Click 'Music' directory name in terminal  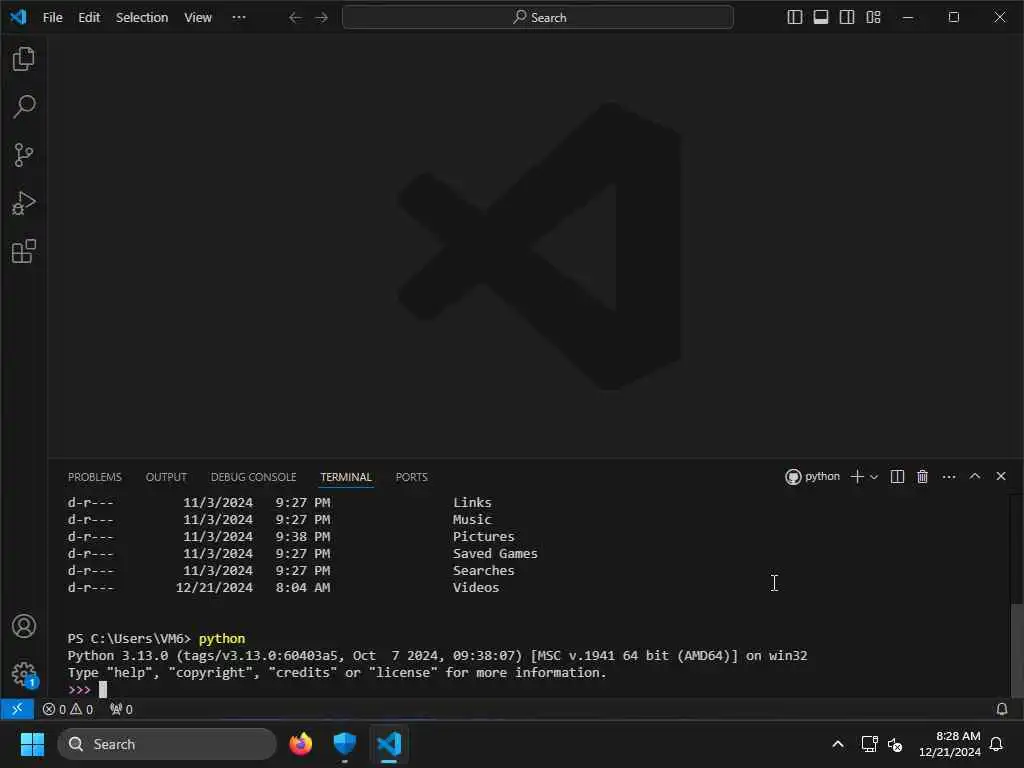click(x=472, y=520)
